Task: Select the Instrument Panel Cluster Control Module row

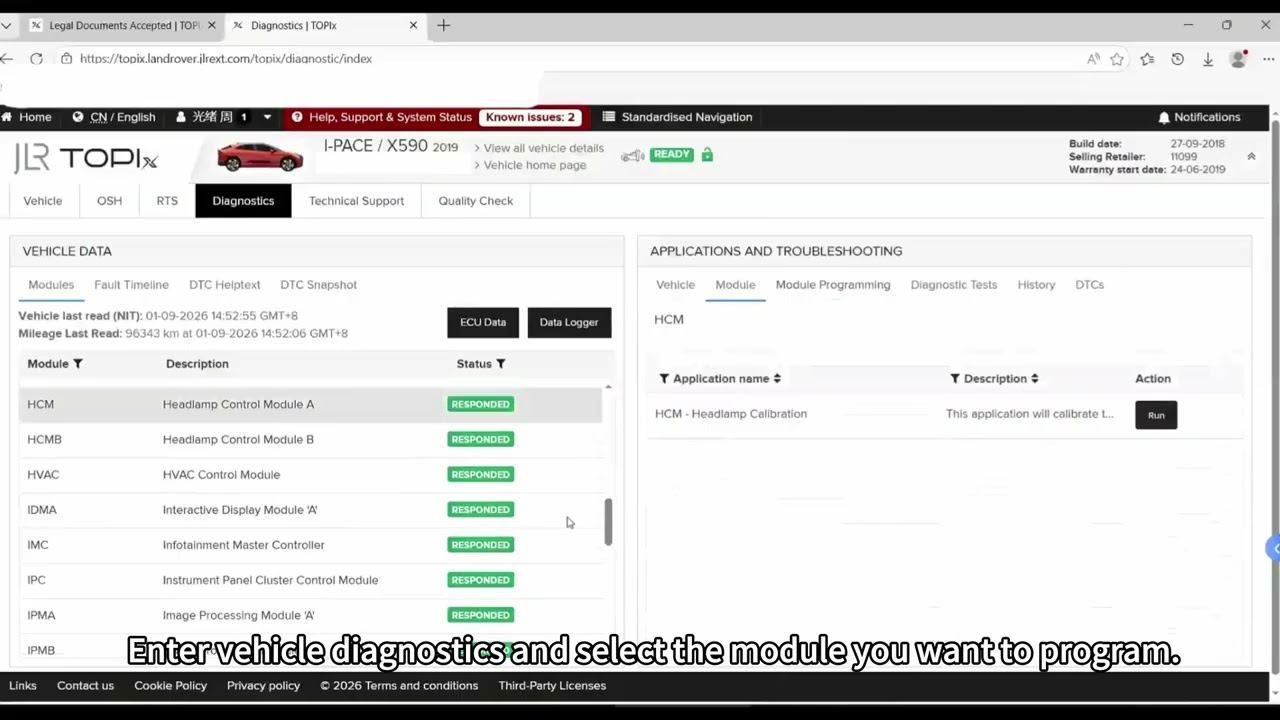Action: click(310, 580)
